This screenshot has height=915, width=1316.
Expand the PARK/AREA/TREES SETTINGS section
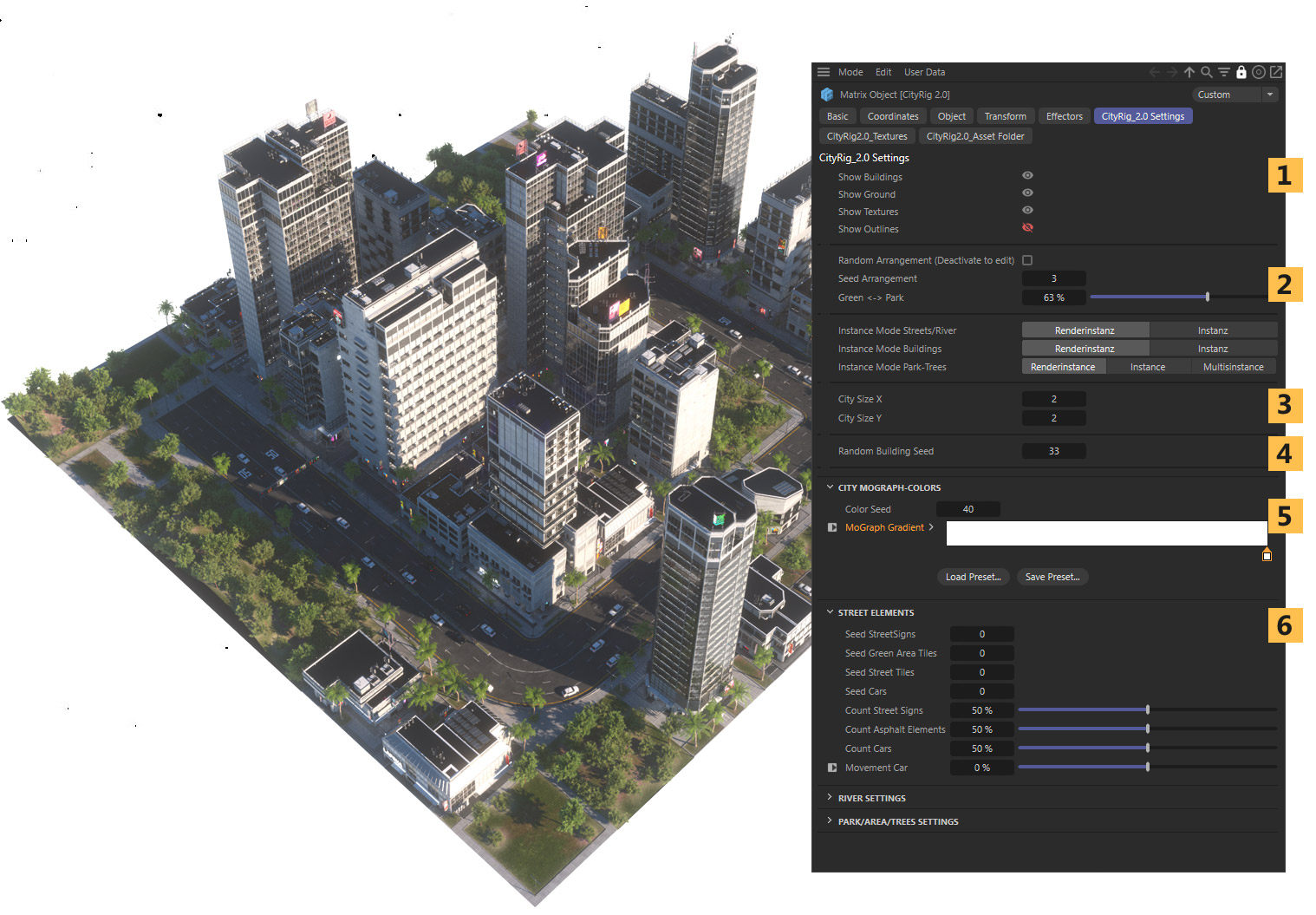[x=830, y=820]
